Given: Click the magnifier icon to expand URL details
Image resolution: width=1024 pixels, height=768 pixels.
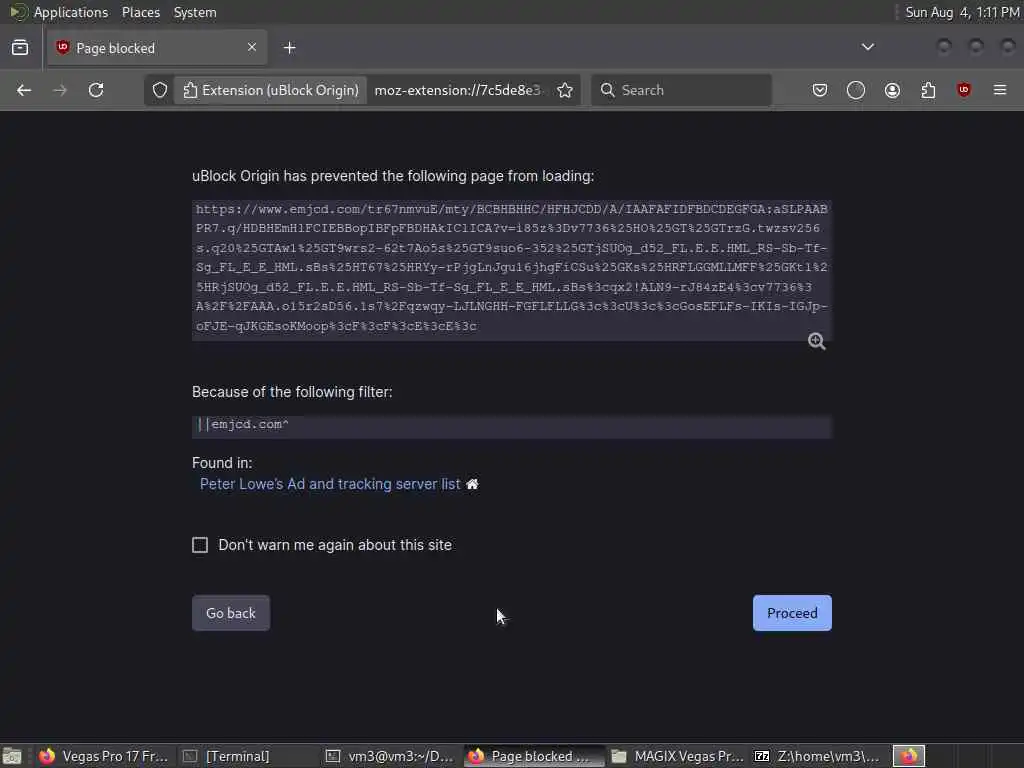Looking at the screenshot, I should (x=816, y=341).
